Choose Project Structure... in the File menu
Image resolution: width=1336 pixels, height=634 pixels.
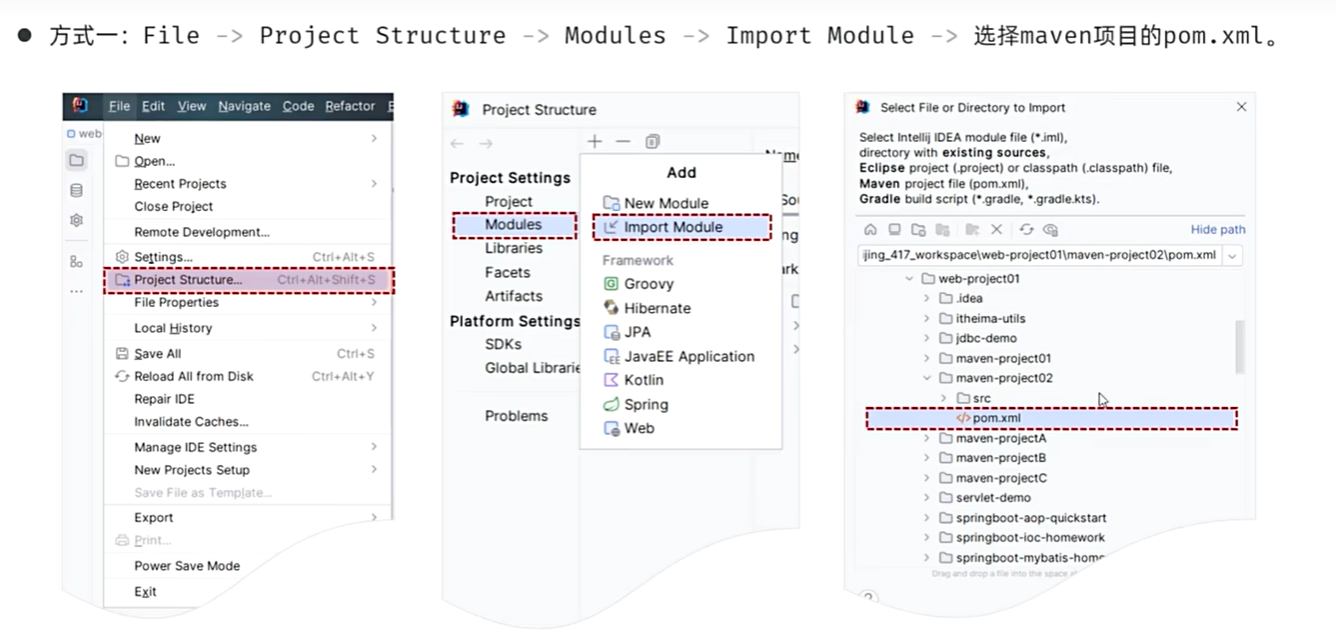tap(249, 280)
